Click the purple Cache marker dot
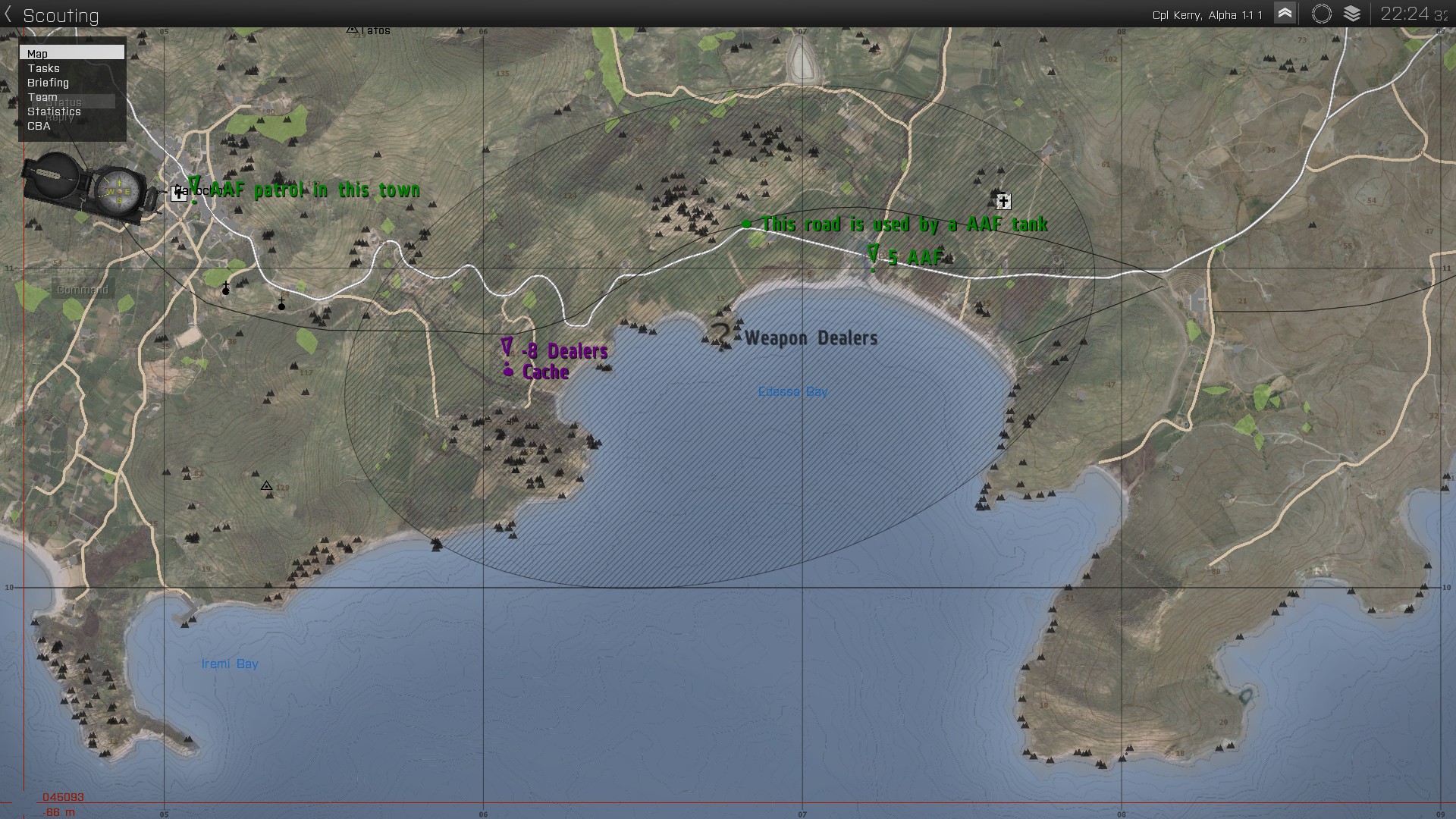Image resolution: width=1456 pixels, height=819 pixels. point(508,372)
